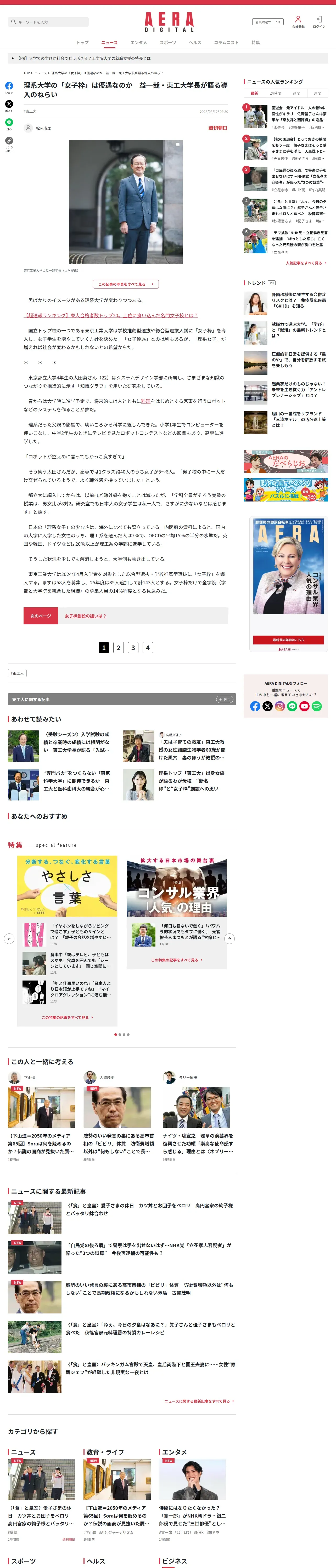Follow AERA on X in the follow box

[268, 706]
